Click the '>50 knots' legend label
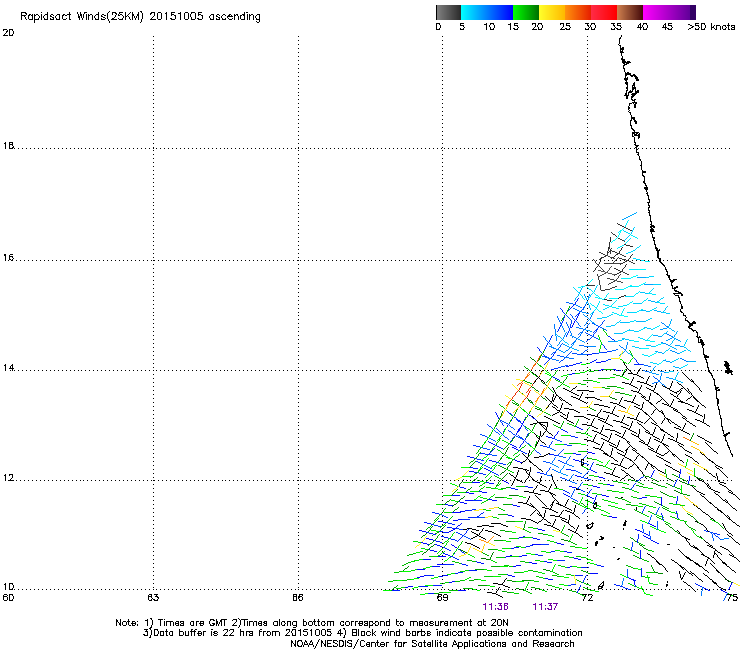 [711, 26]
